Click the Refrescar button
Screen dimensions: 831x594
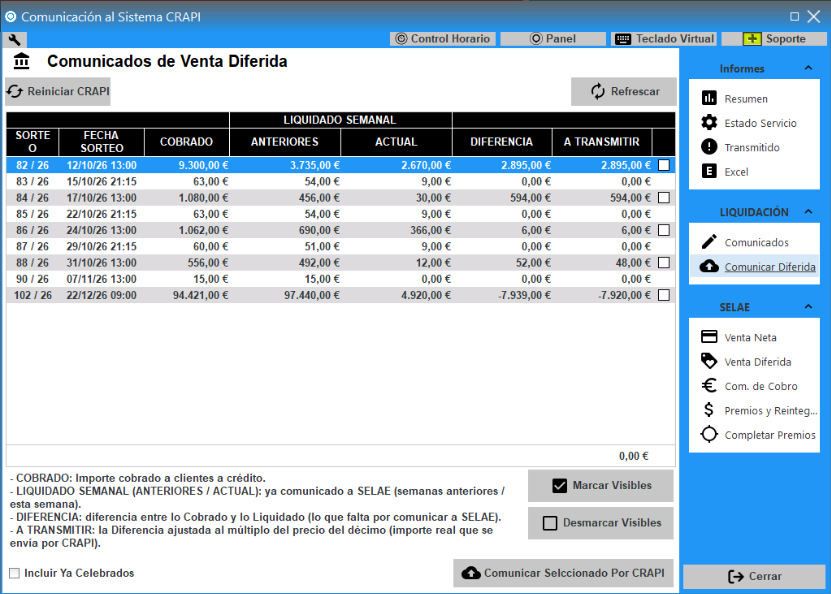click(x=624, y=91)
